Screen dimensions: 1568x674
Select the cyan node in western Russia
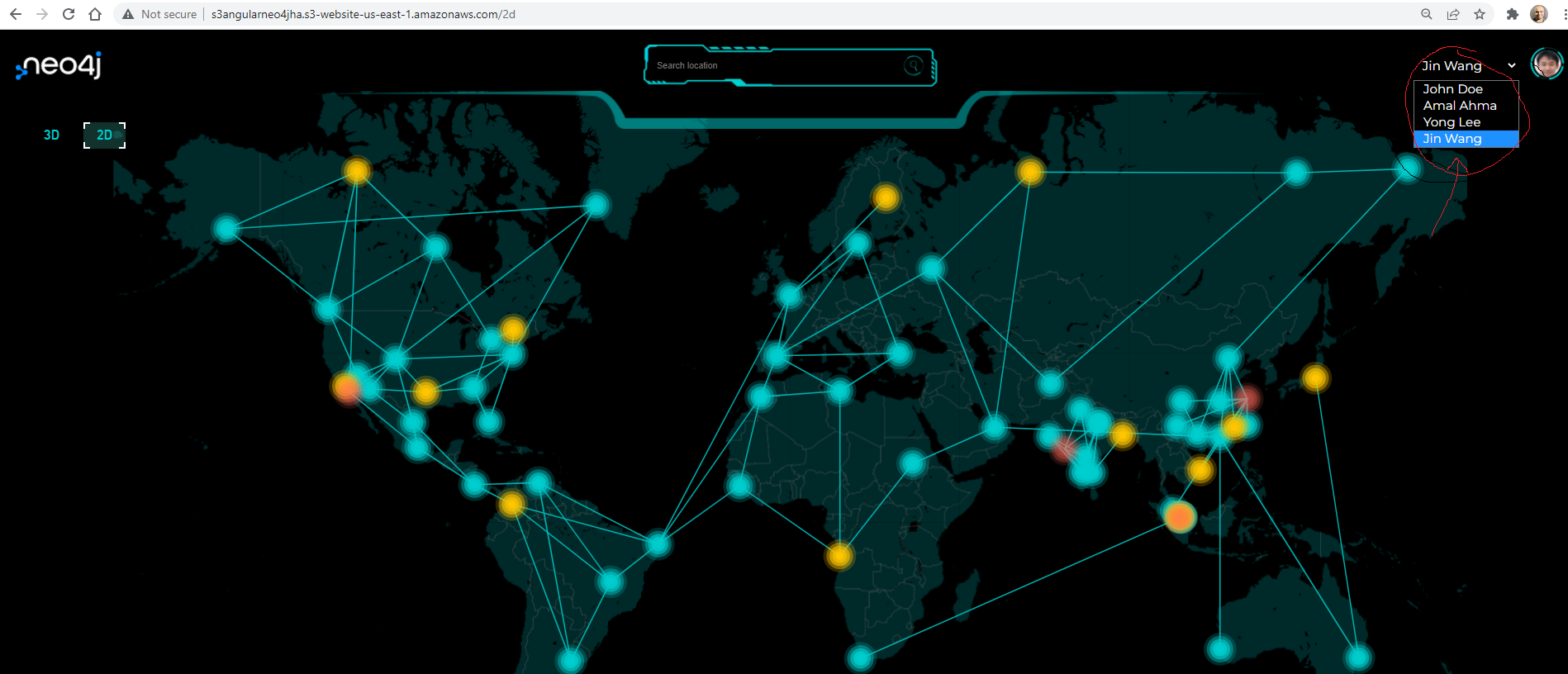point(932,268)
